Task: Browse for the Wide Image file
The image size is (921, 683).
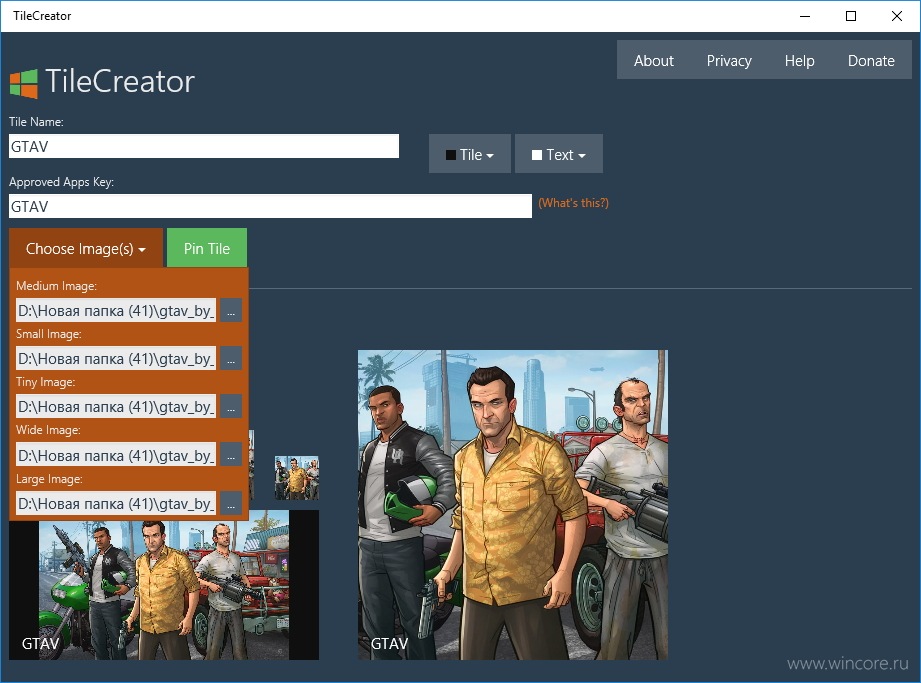Action: tap(231, 455)
